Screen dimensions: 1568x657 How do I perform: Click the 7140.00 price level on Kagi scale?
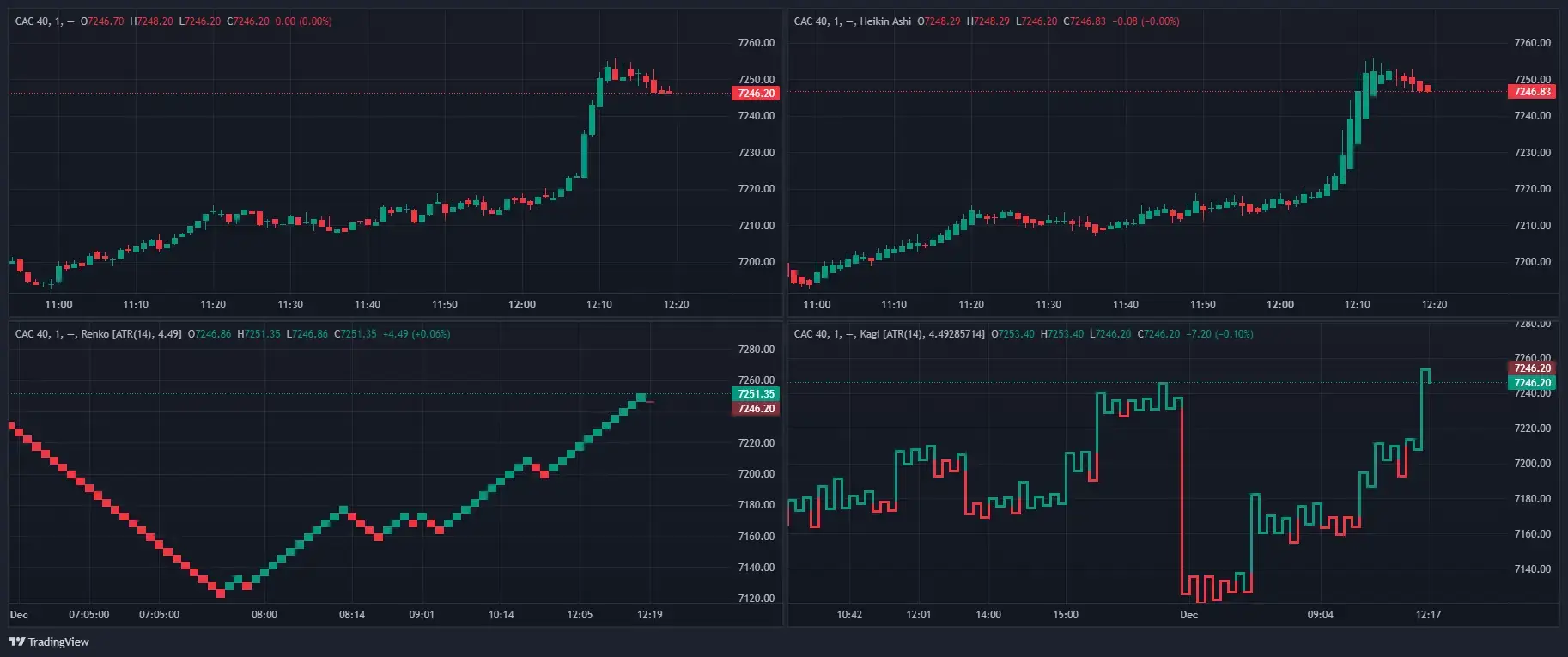[1533, 569]
